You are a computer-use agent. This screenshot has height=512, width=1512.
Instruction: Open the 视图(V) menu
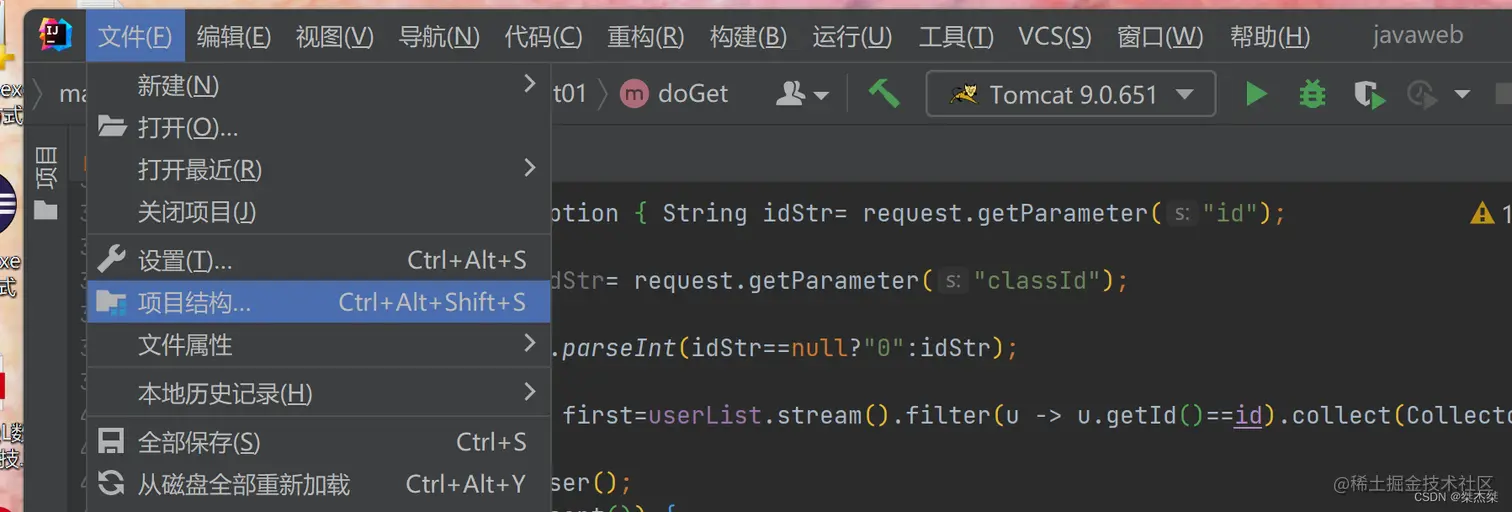(334, 37)
